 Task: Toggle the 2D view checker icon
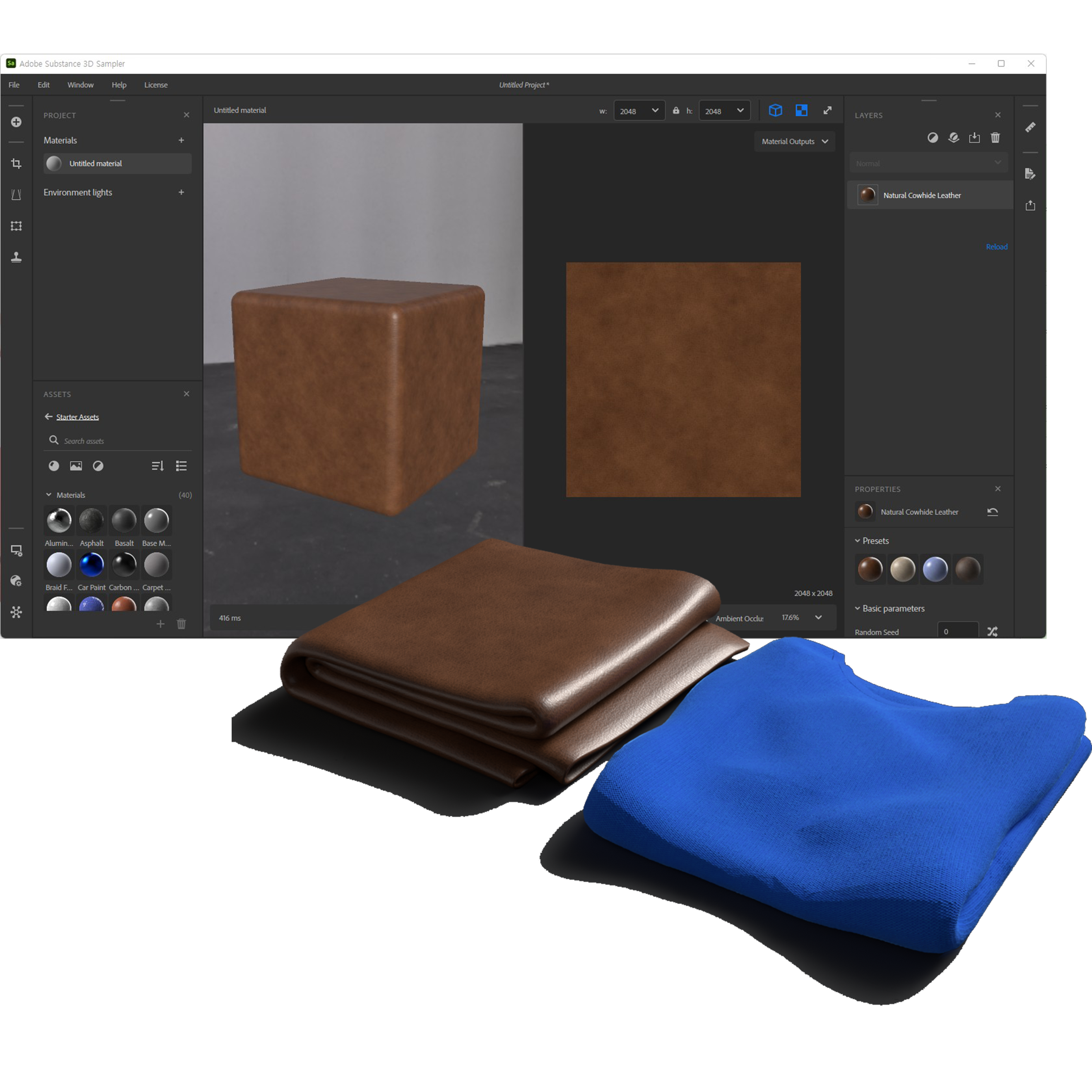pyautogui.click(x=801, y=110)
